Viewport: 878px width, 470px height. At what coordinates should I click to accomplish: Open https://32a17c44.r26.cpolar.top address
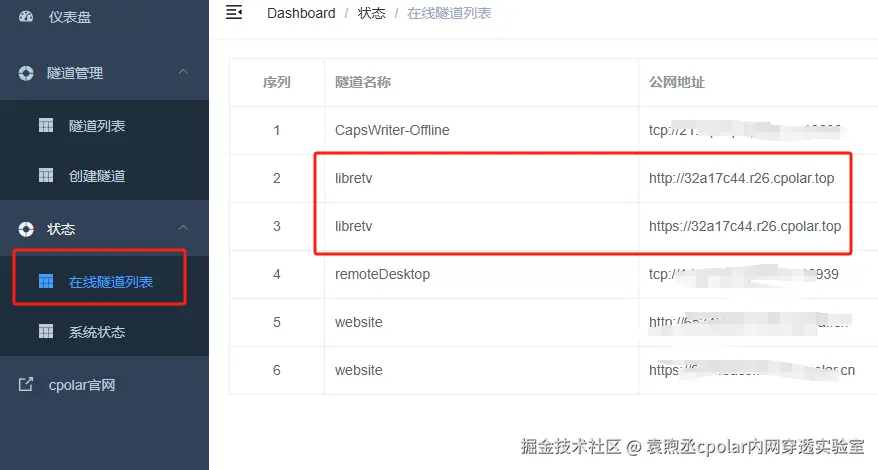point(745,226)
